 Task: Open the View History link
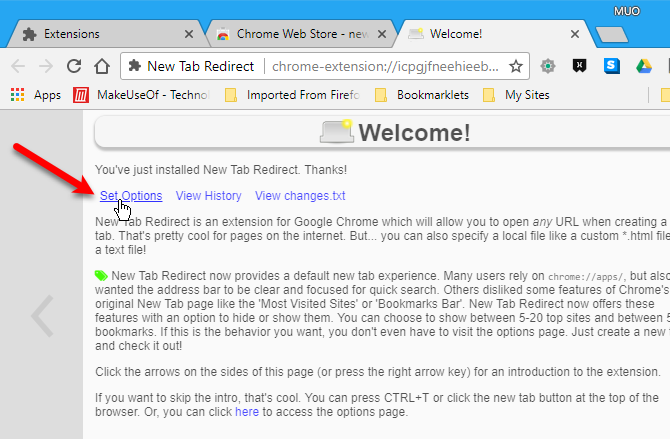tap(208, 196)
